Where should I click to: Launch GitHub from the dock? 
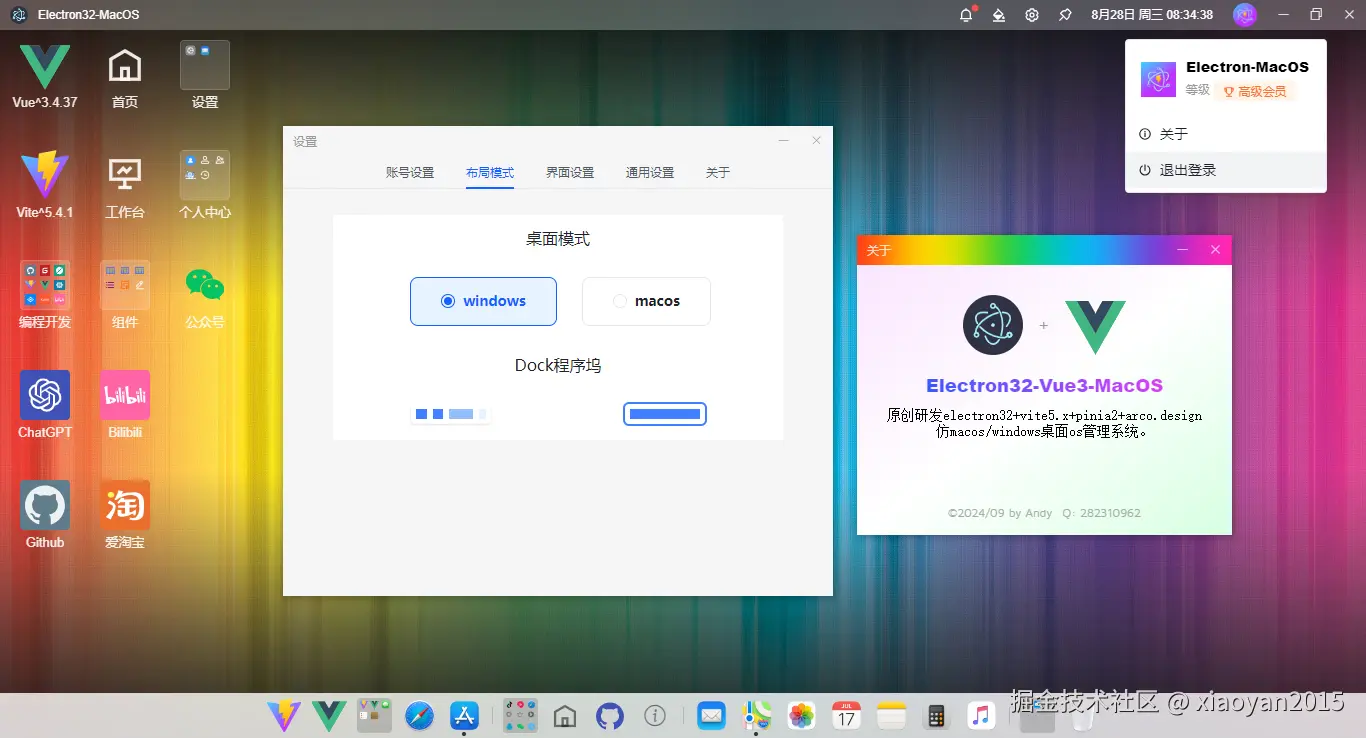[x=610, y=715]
